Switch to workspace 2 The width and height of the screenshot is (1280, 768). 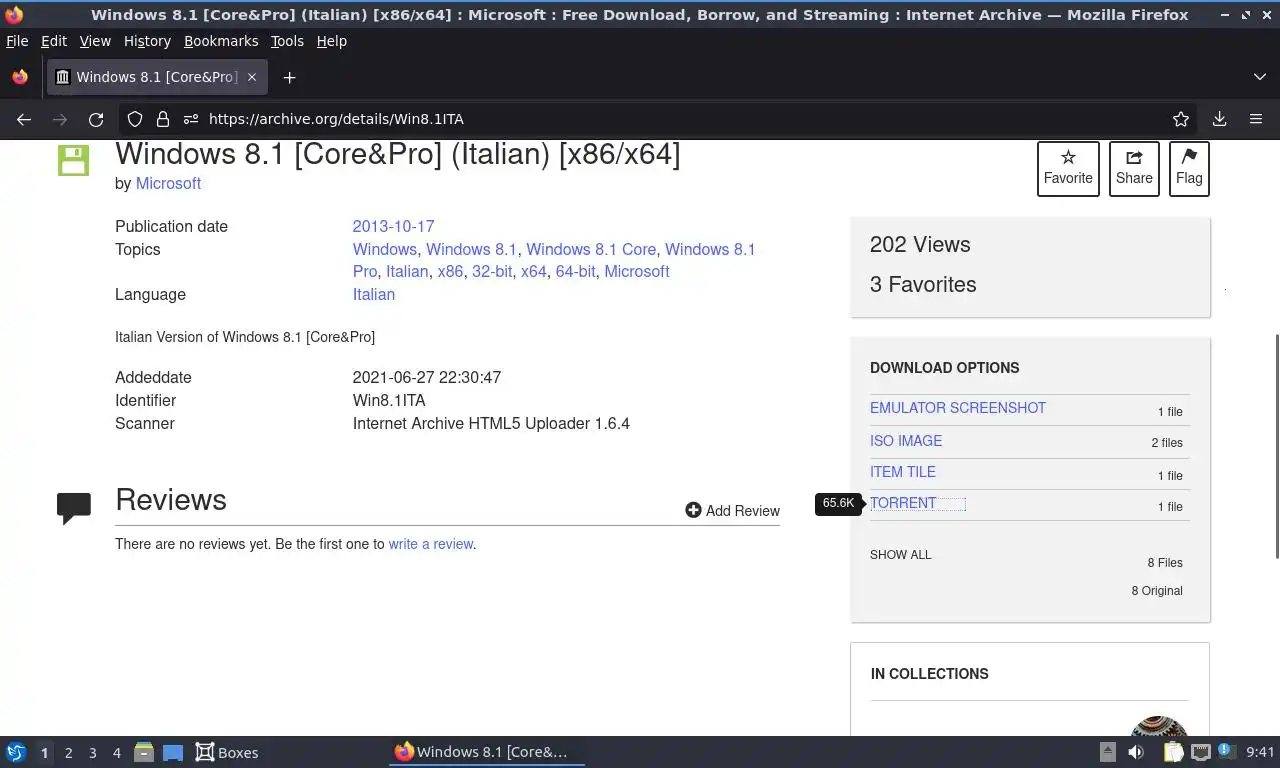coord(68,753)
